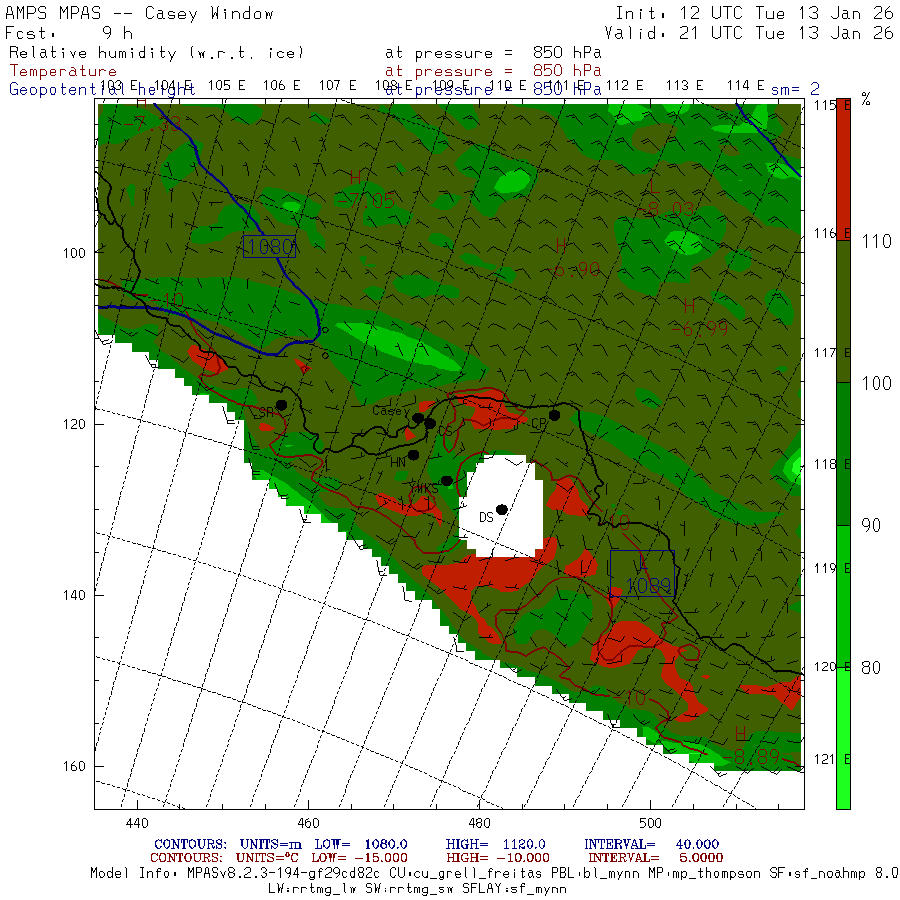
Task: Click the CP station marker dot
Action: coord(554,415)
